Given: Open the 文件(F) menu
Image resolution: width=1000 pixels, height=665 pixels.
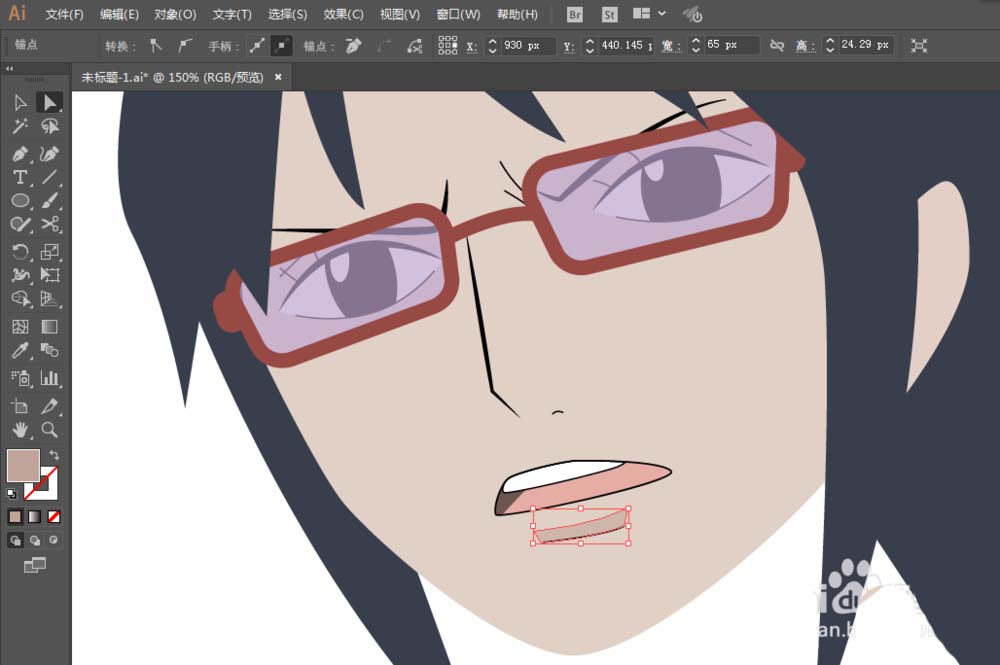Looking at the screenshot, I should (64, 14).
